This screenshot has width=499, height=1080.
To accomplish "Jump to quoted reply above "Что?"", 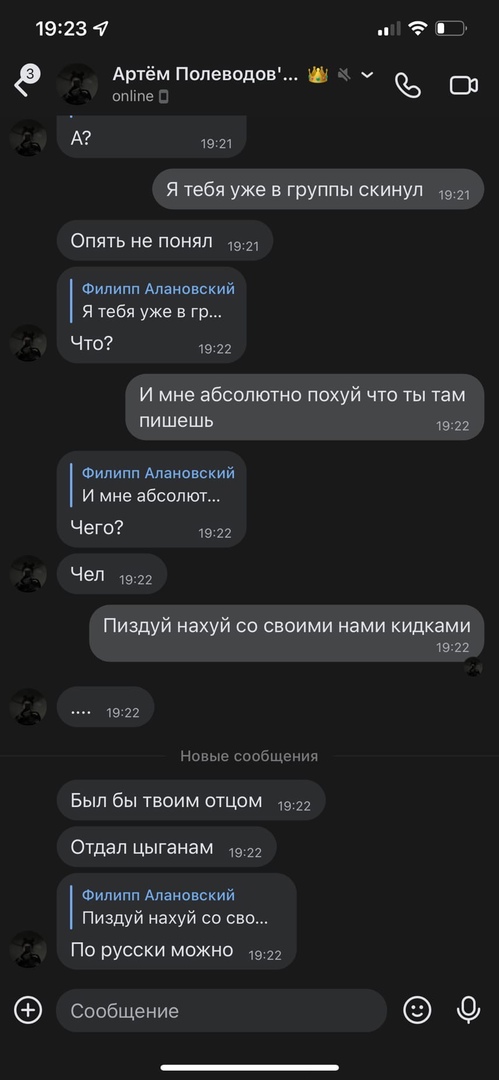I will pos(155,300).
